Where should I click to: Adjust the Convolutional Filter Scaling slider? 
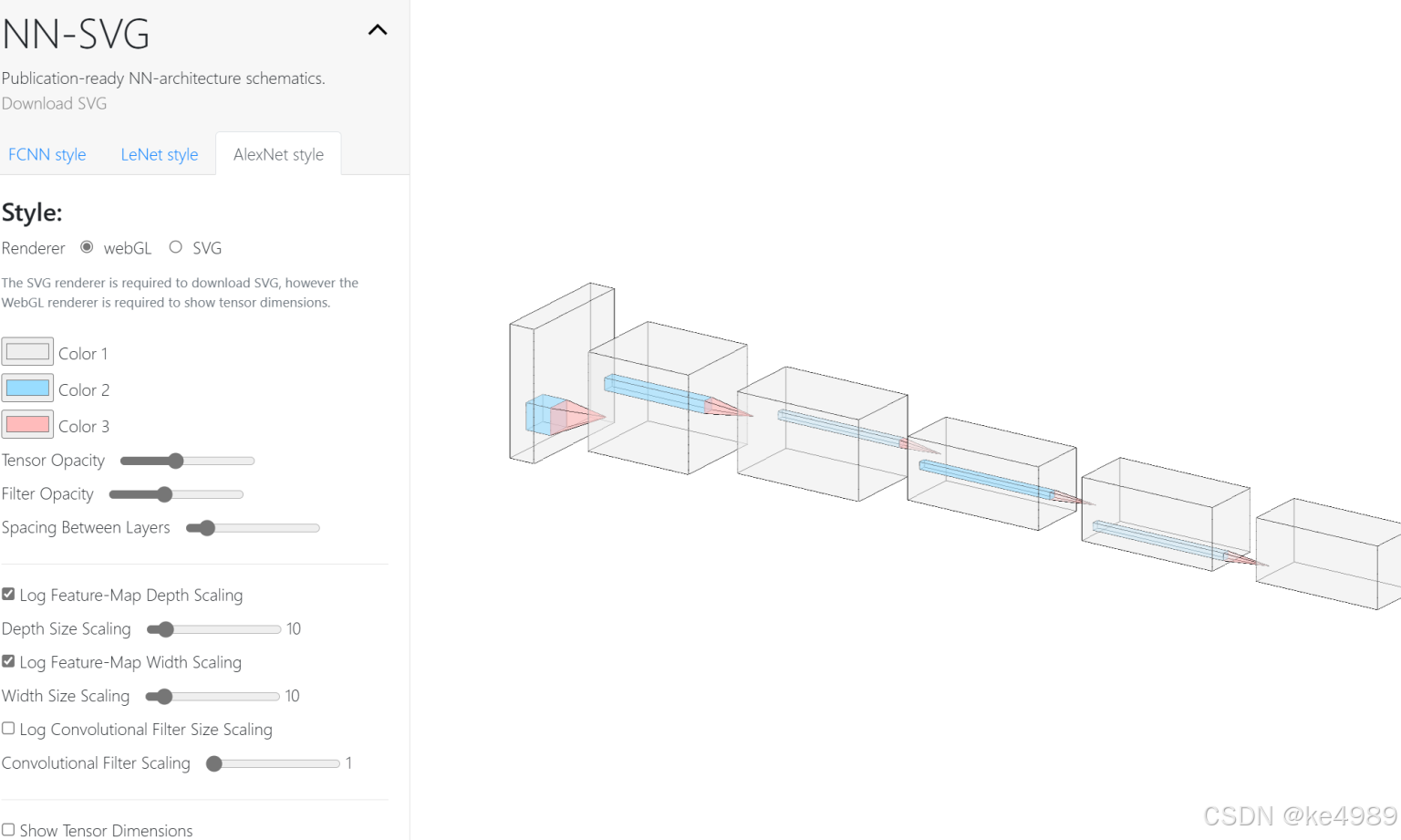click(x=273, y=763)
